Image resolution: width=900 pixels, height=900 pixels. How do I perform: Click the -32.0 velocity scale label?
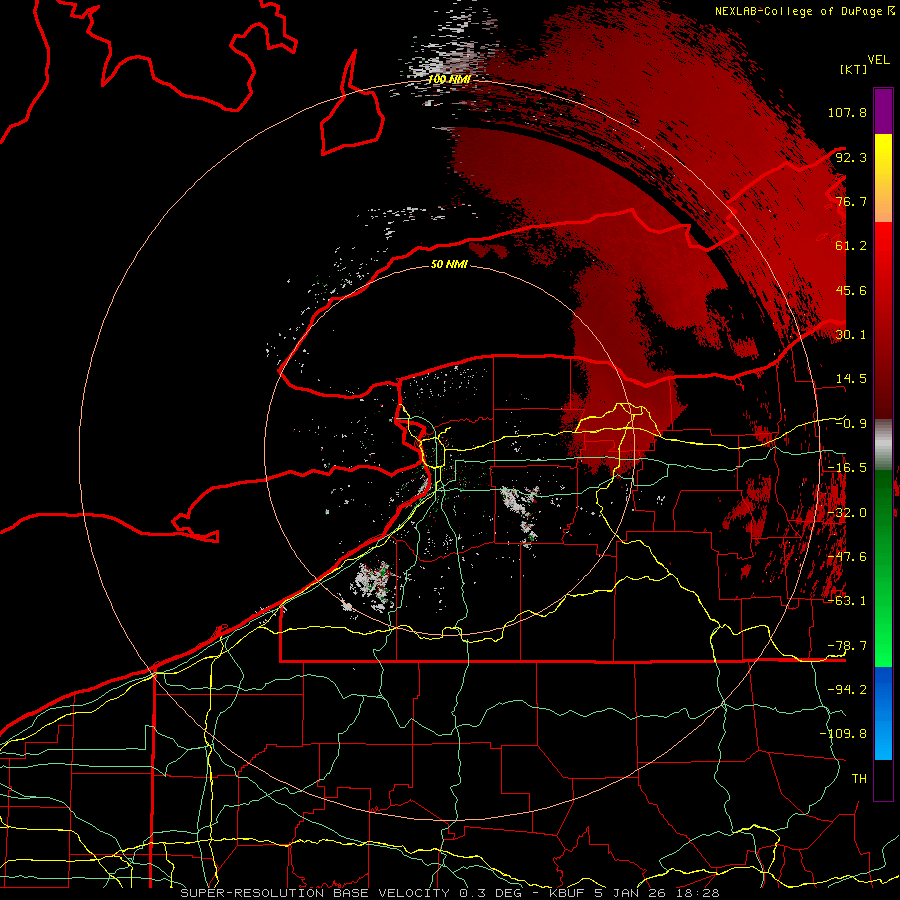tap(847, 513)
